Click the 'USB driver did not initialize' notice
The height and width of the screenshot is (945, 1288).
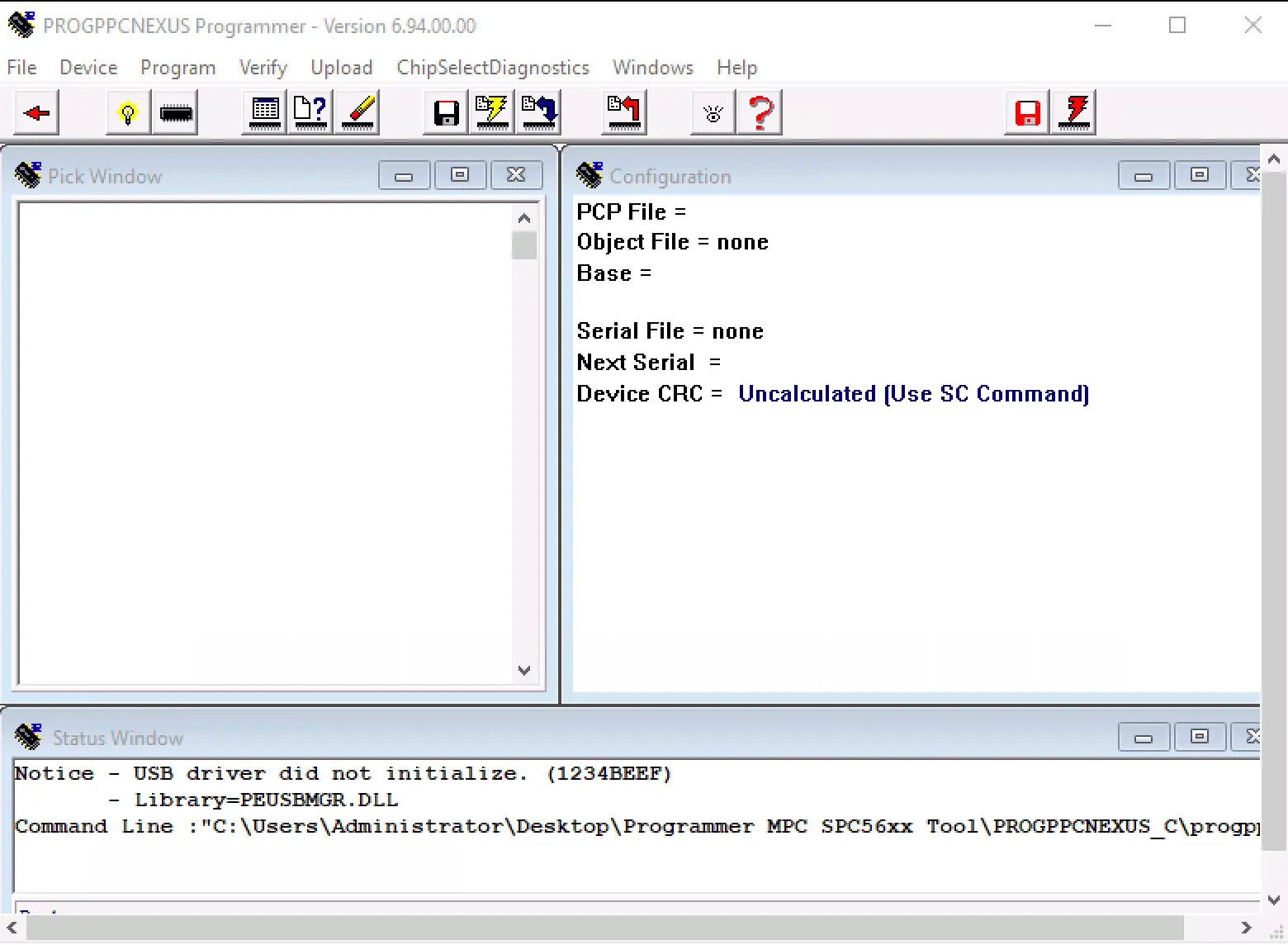pos(343,774)
